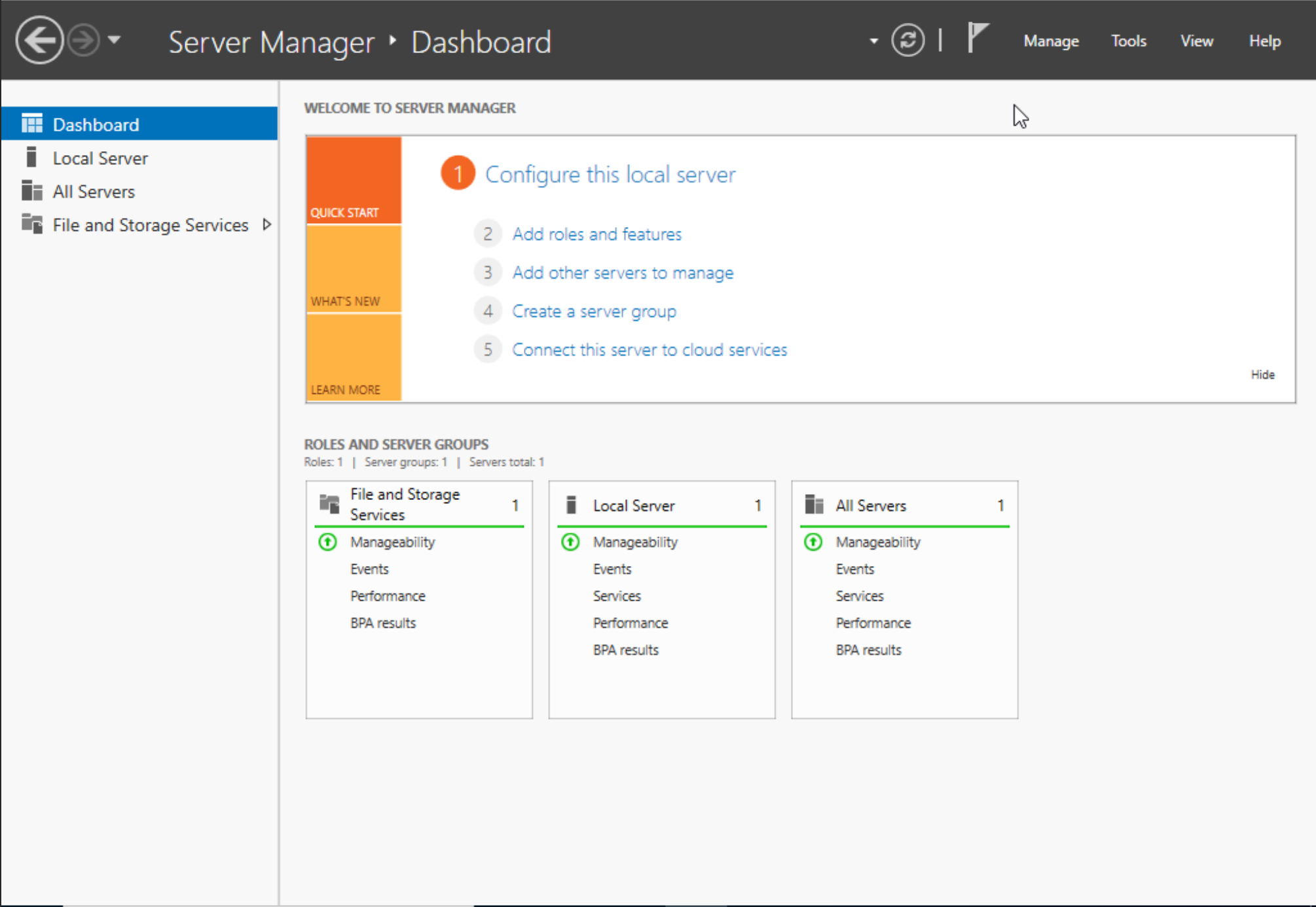1316x907 pixels.
Task: Open the navigation history dropdown arrow
Action: pyautogui.click(x=115, y=40)
